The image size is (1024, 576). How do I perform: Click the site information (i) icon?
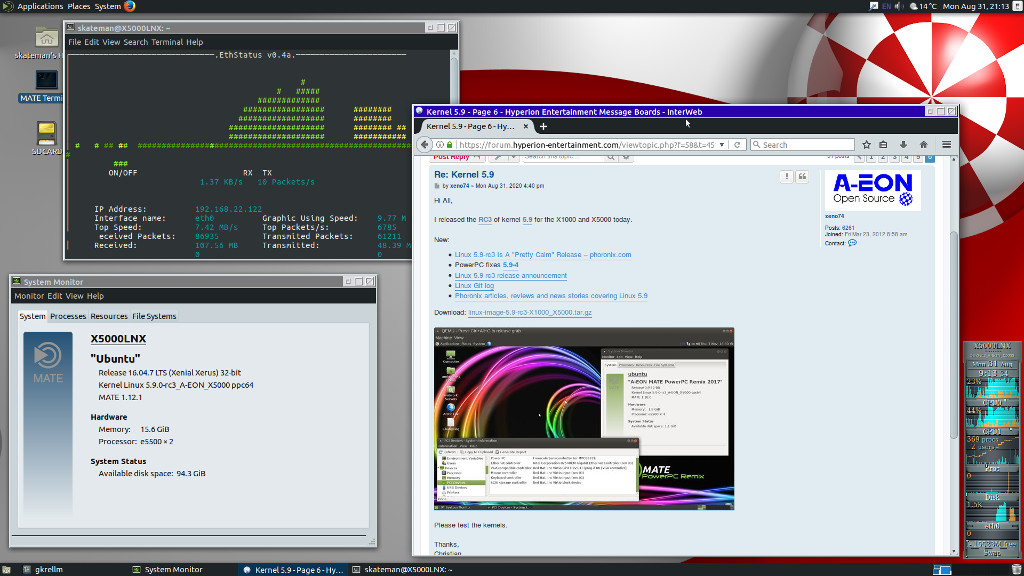[440, 145]
